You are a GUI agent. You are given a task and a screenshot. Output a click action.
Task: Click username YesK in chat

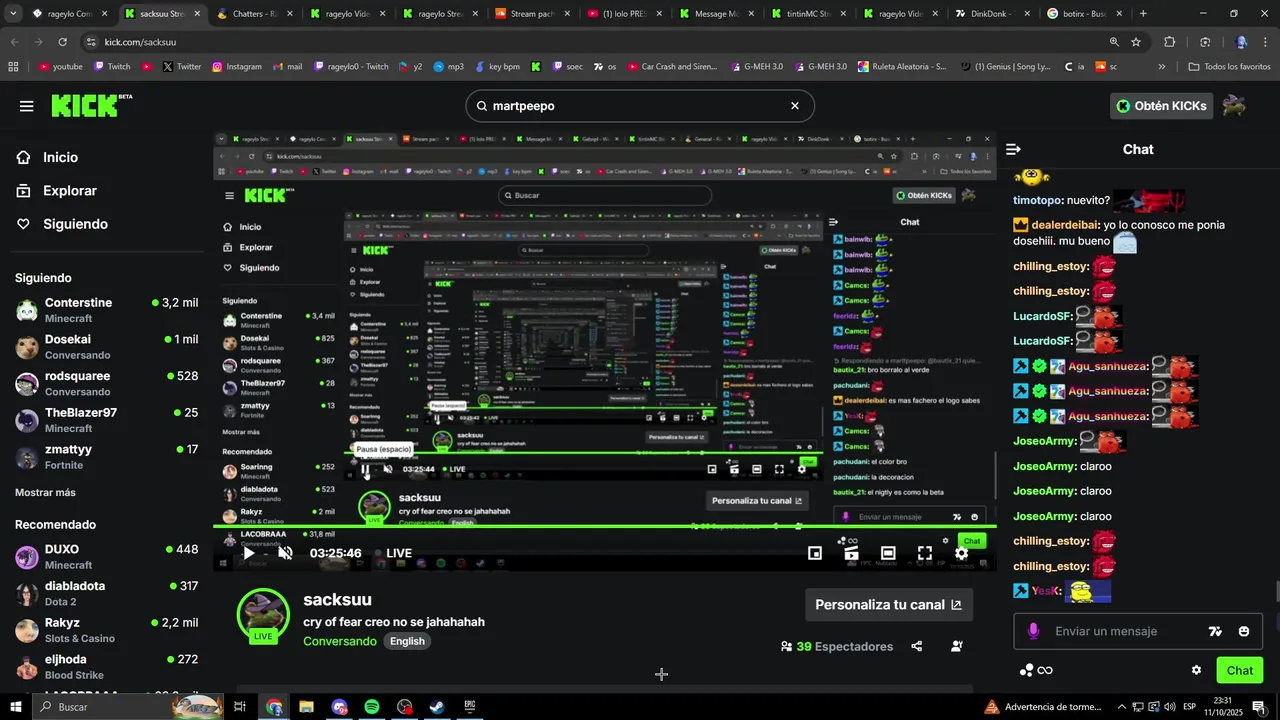(x=1046, y=591)
